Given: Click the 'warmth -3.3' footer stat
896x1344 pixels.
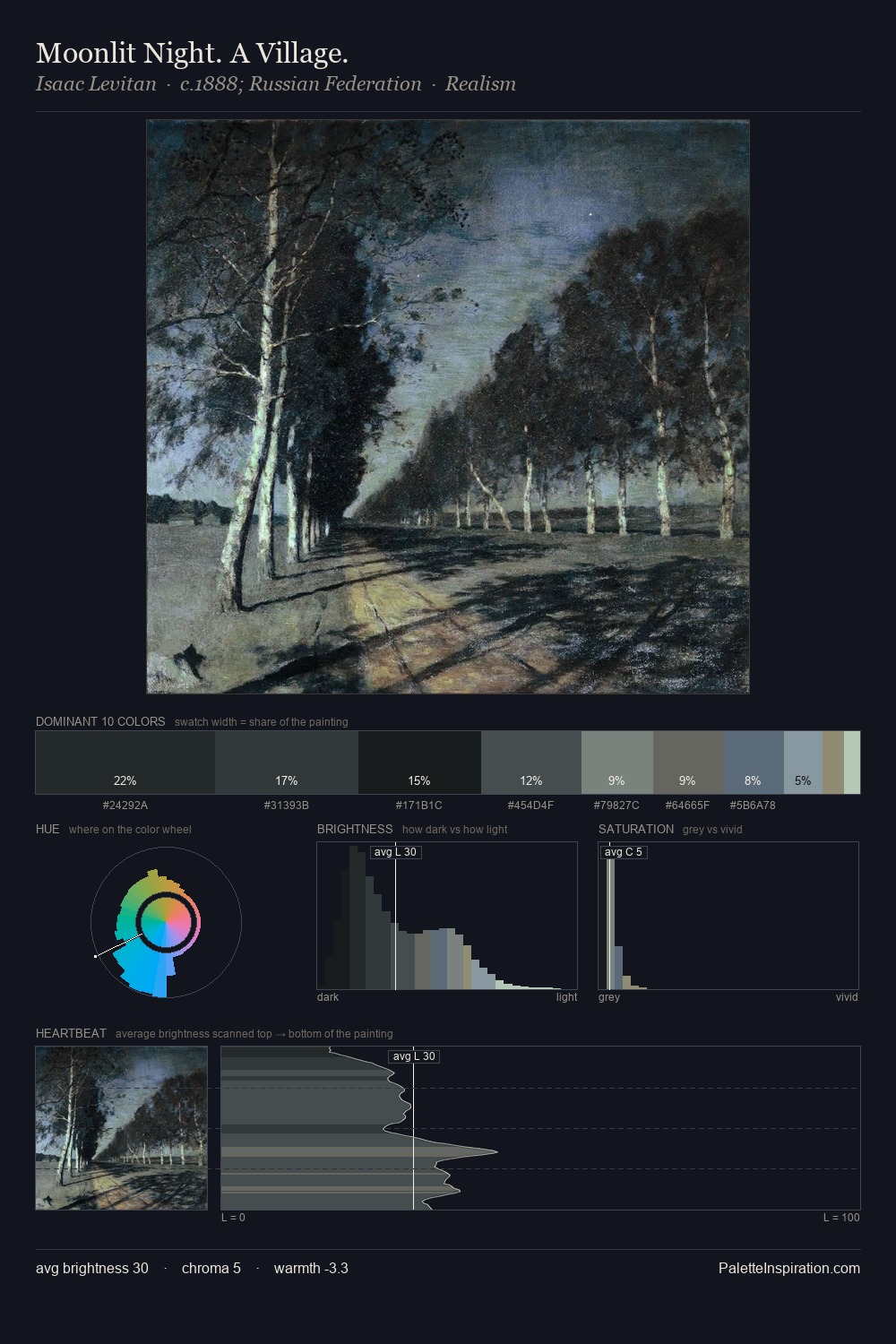Looking at the screenshot, I should pyautogui.click(x=311, y=1269).
